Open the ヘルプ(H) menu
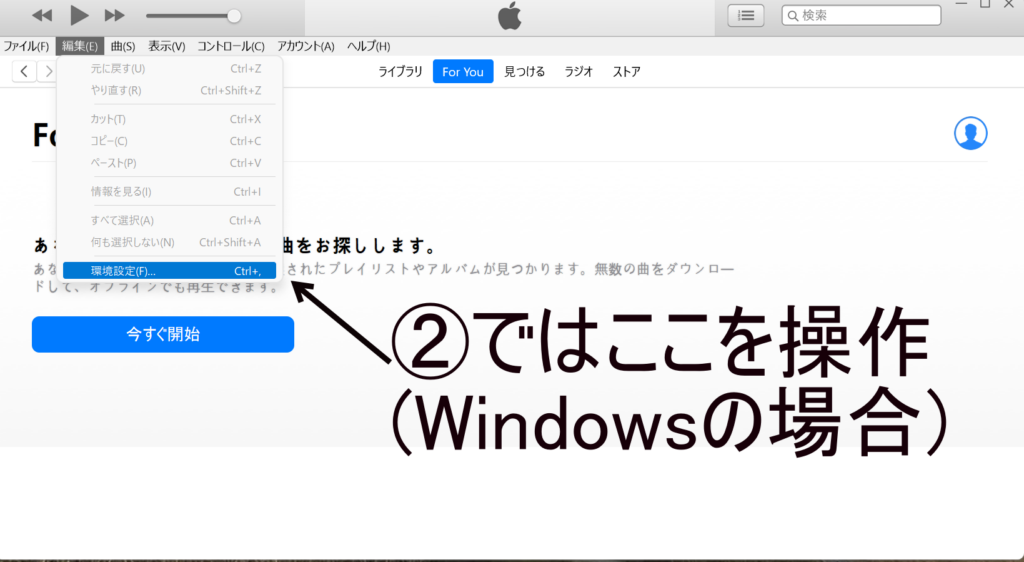The width and height of the screenshot is (1024, 562). coord(368,46)
